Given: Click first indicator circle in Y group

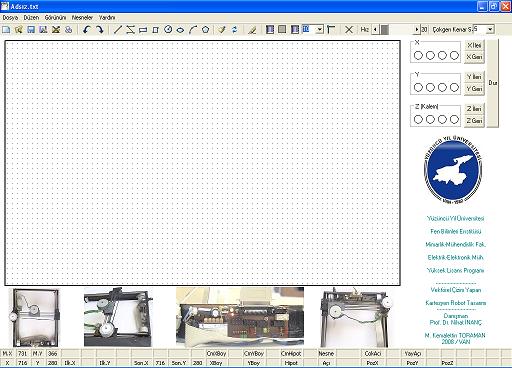Looking at the screenshot, I should [x=418, y=88].
